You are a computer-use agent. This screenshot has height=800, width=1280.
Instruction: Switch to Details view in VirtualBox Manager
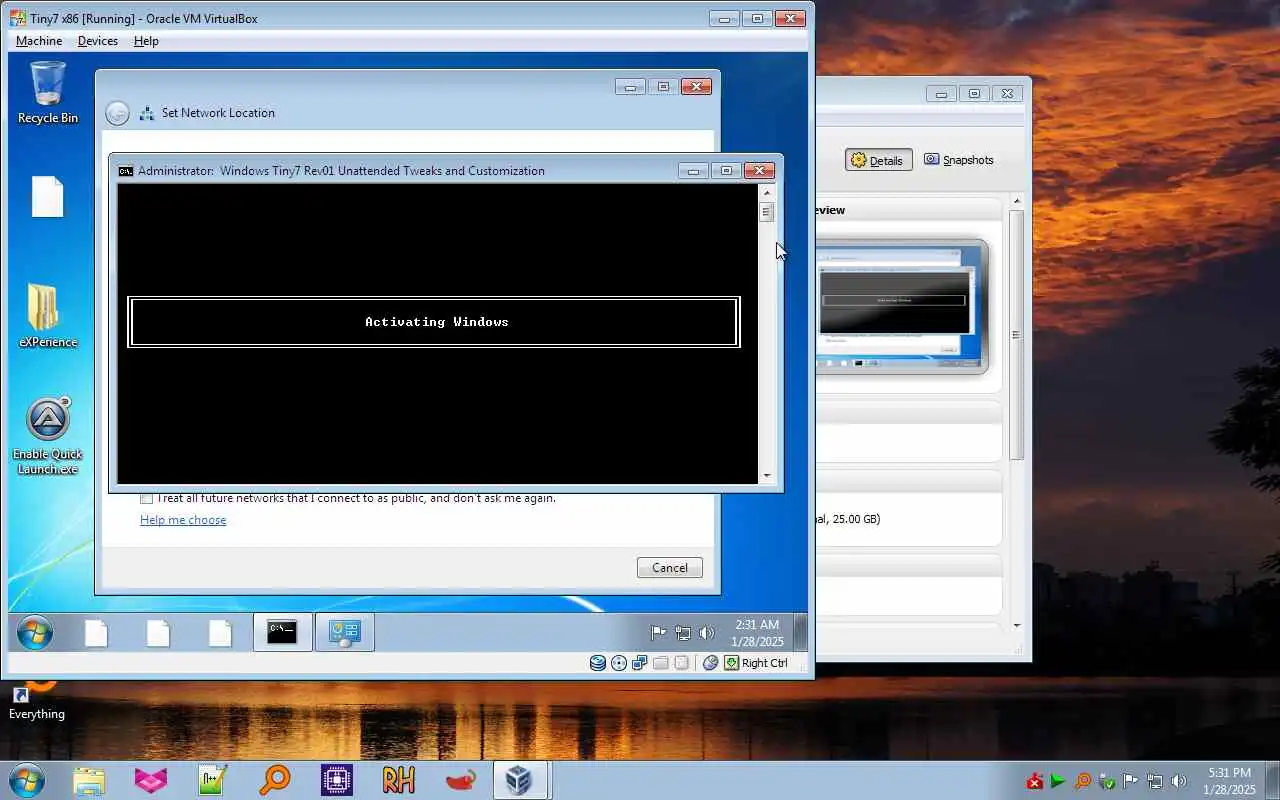(x=878, y=160)
